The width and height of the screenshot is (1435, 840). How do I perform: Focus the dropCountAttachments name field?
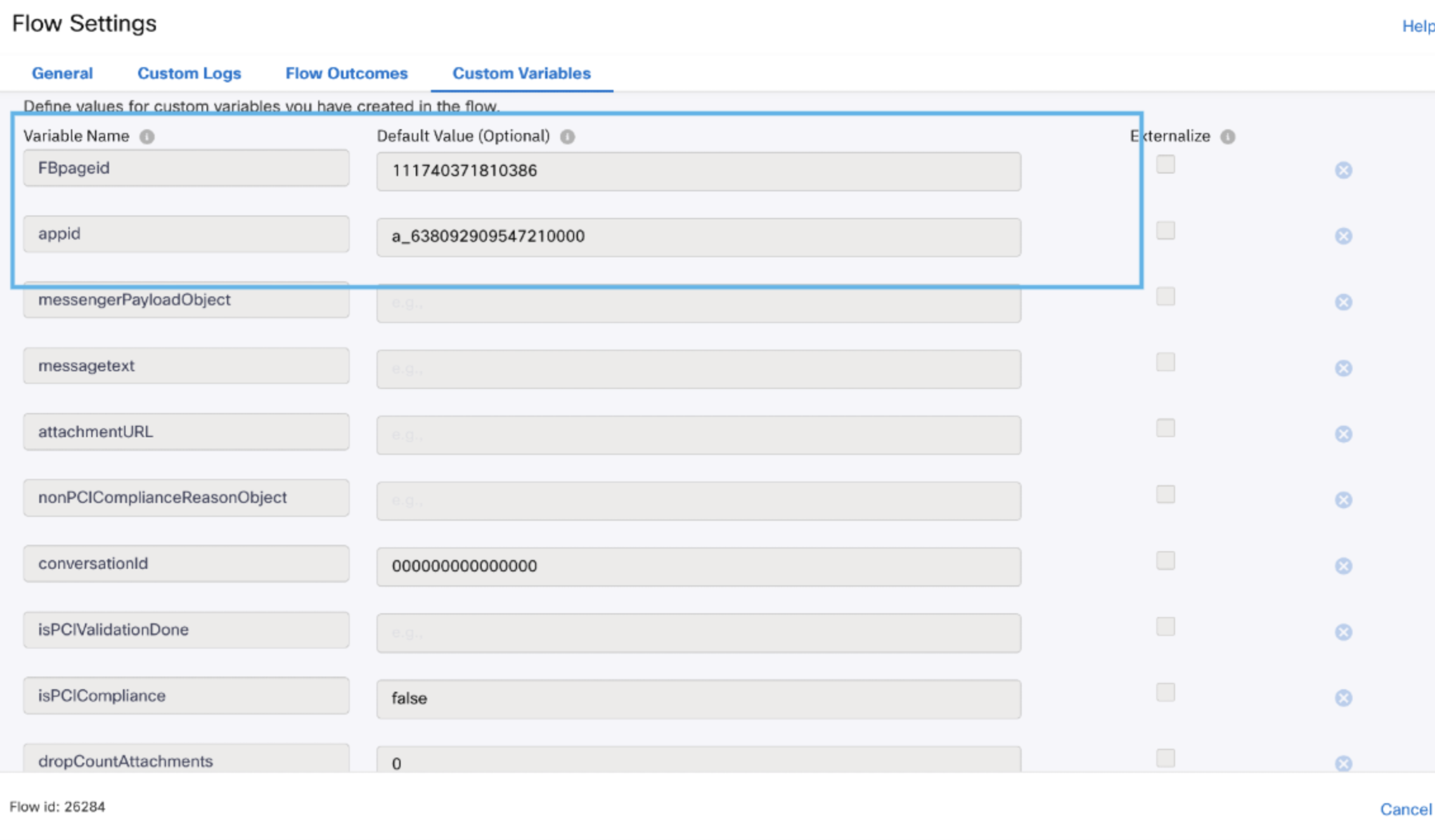(x=186, y=758)
